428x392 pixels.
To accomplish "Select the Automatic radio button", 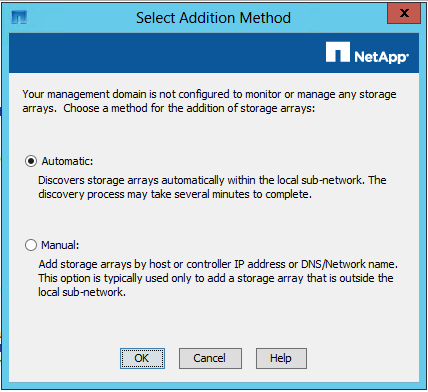I will 31,161.
